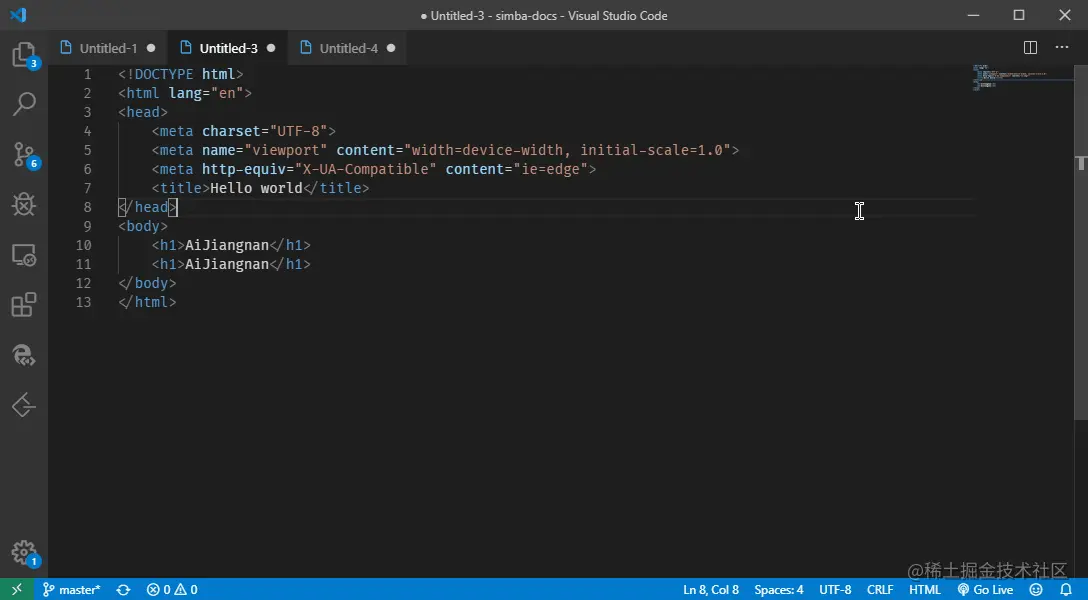Click the deploy arrow icon in activity bar
Viewport: 1088px width, 600px height.
coord(24,405)
